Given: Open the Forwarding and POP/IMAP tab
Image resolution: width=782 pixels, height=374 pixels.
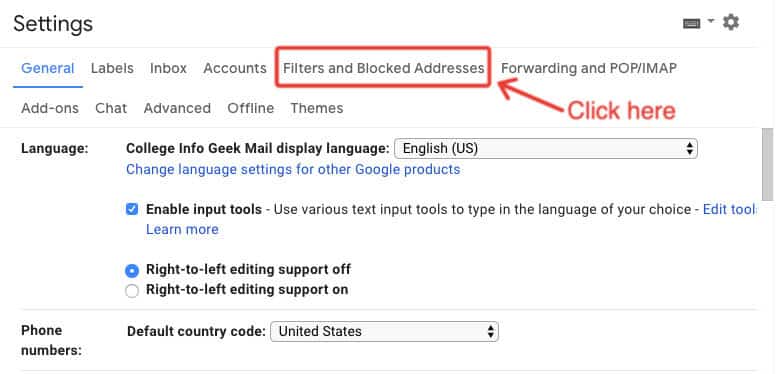Looking at the screenshot, I should pyautogui.click(x=588, y=68).
